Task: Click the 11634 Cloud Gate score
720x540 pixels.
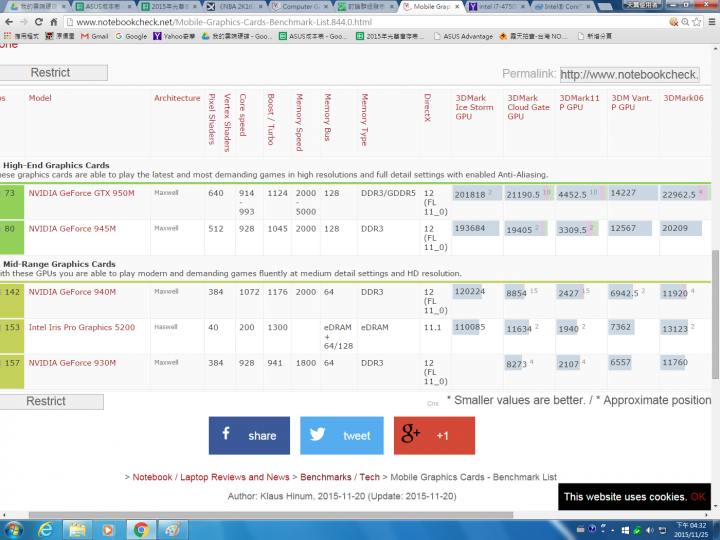Action: (519, 328)
